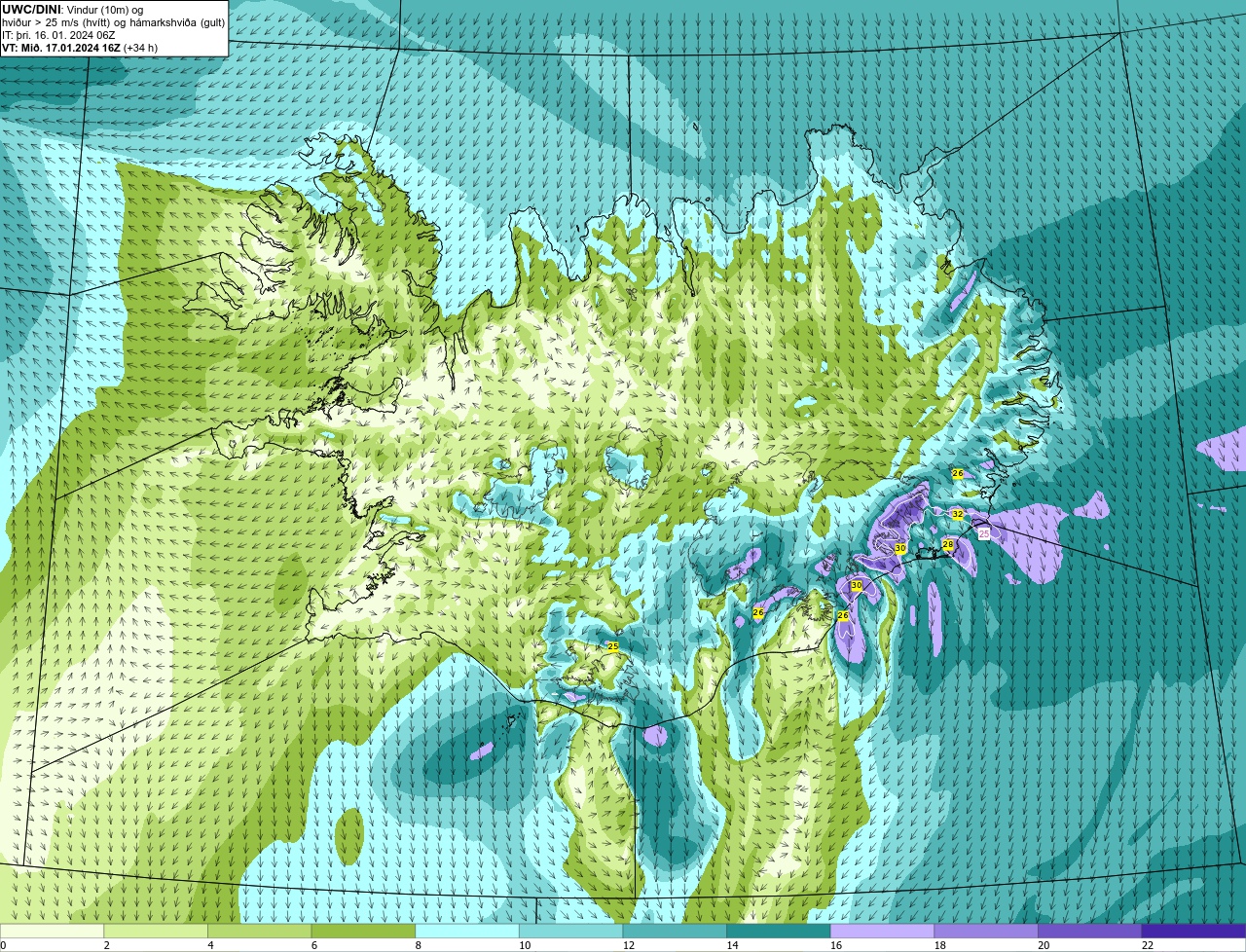This screenshot has width=1246, height=952.
Task: Click the 16–18 m/s light lavender legend swatch
Action: click(882, 931)
